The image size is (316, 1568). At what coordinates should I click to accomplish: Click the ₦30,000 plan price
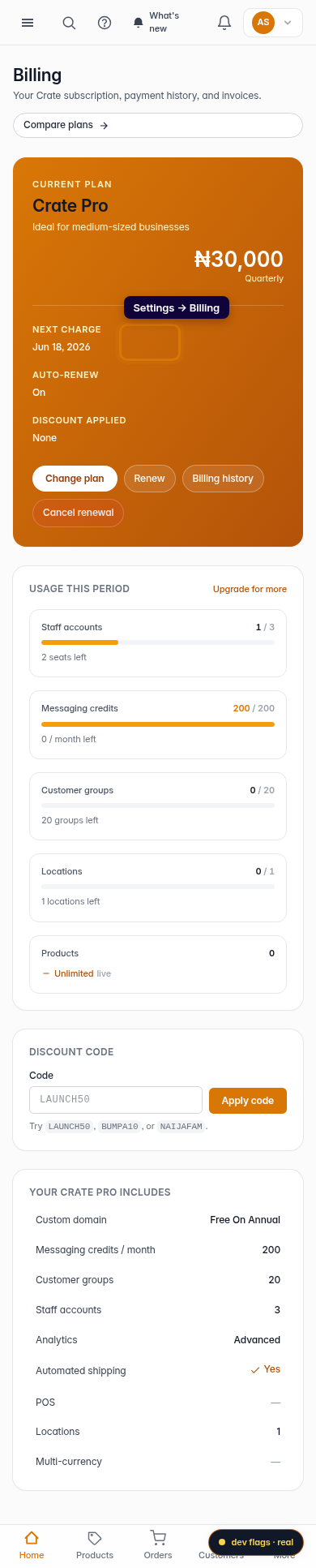239,260
